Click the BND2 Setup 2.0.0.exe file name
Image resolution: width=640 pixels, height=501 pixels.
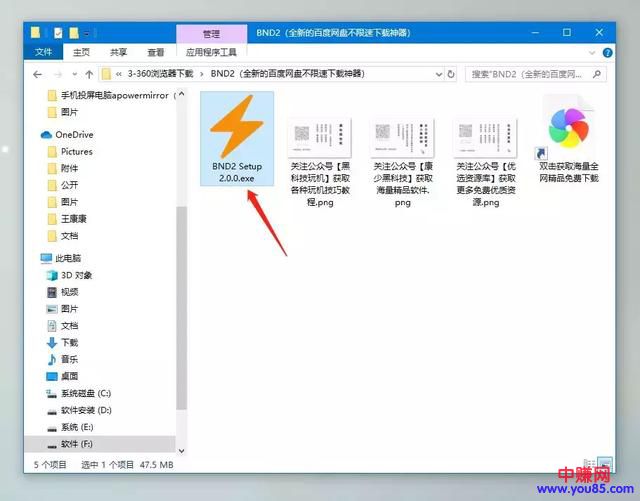pyautogui.click(x=237, y=172)
